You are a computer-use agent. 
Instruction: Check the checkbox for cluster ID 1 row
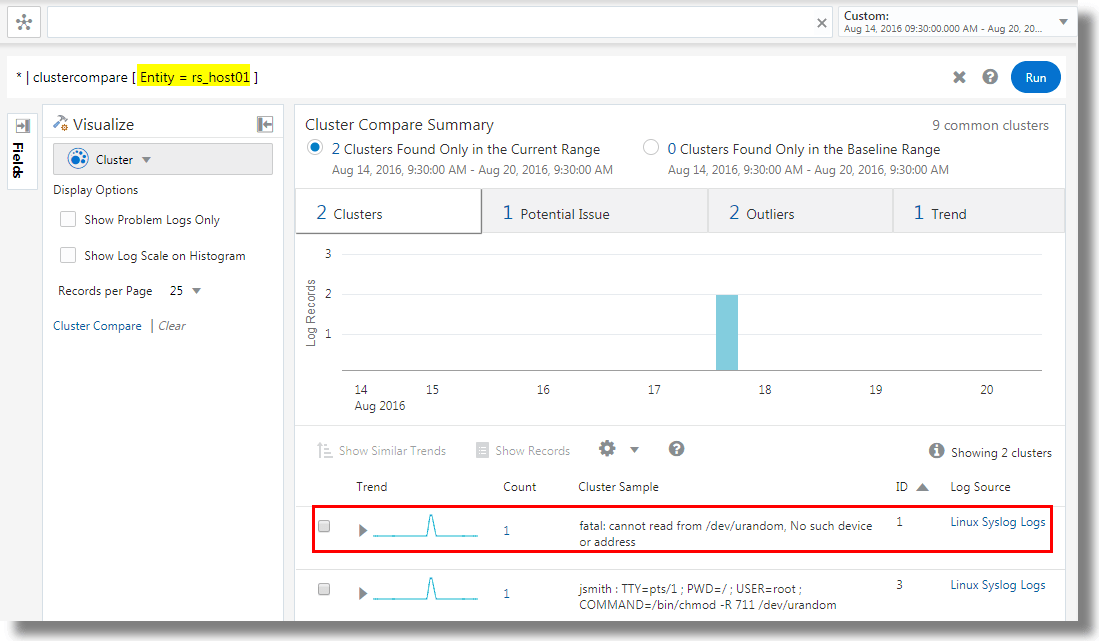click(x=323, y=525)
